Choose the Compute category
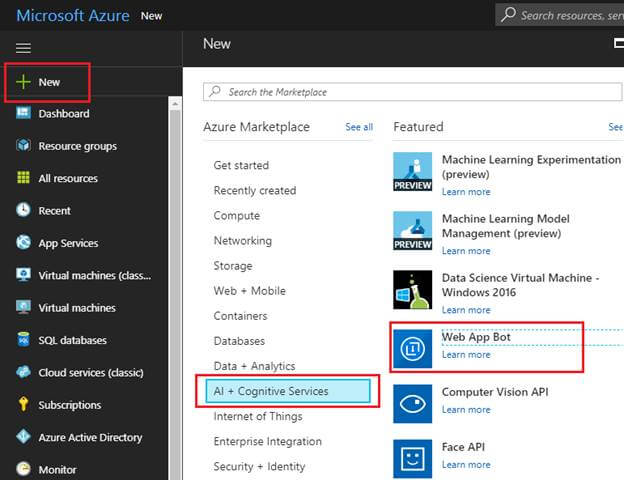The image size is (624, 480). (x=236, y=216)
